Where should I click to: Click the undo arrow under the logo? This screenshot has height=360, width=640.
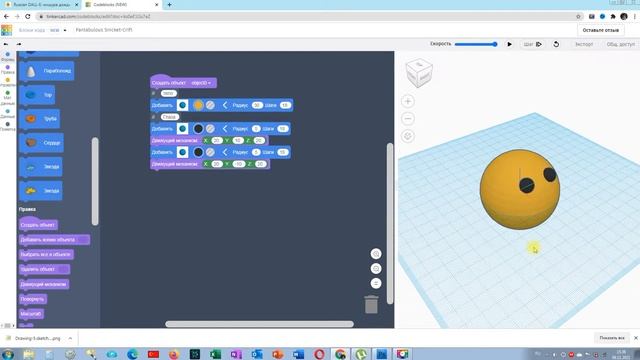click(6, 44)
